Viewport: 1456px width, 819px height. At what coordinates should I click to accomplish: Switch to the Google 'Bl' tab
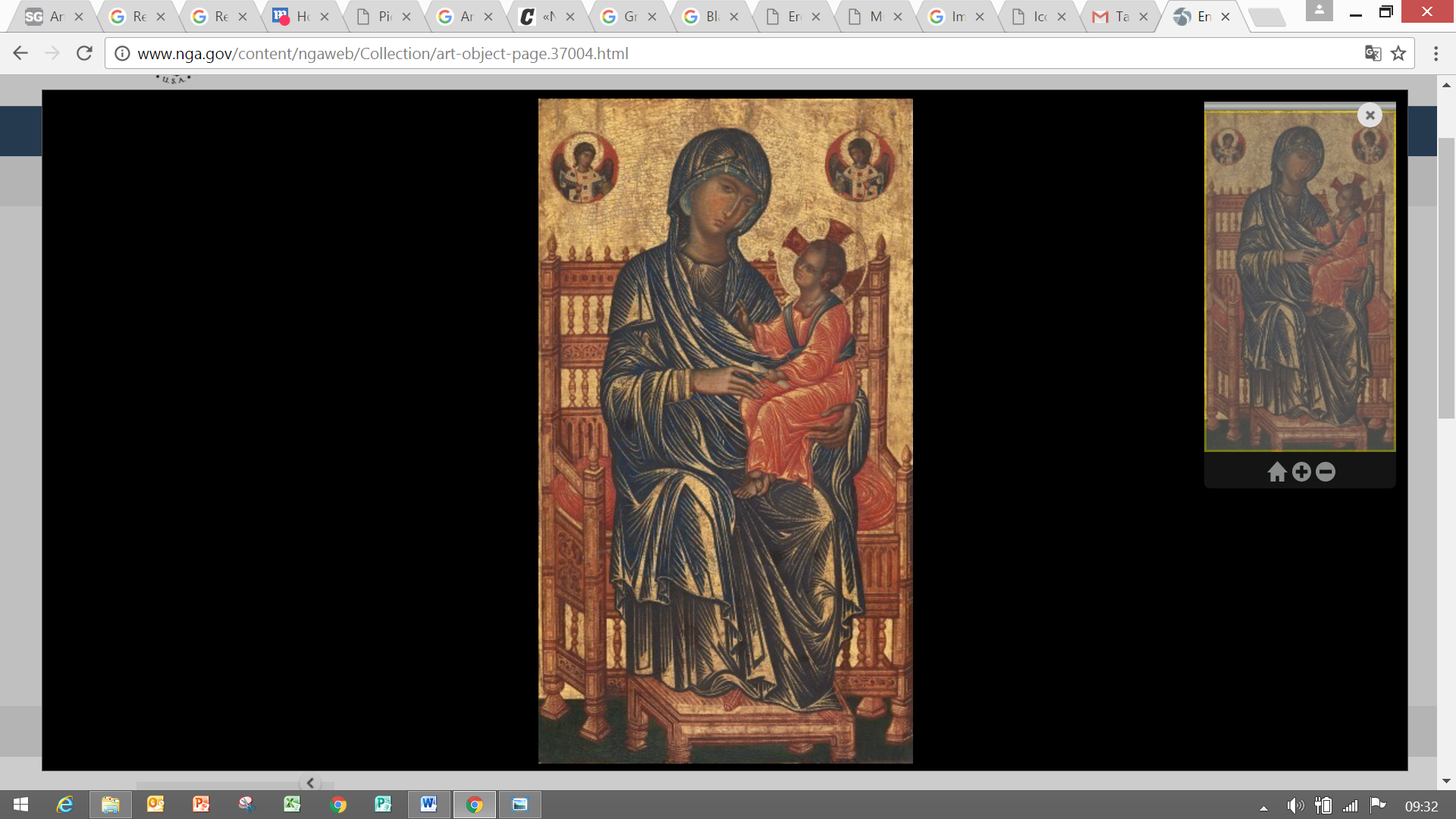coord(708,17)
